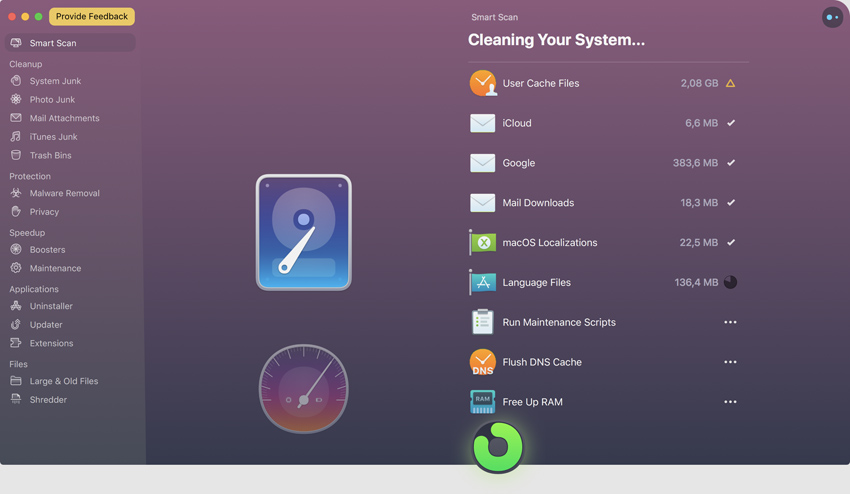Click the User Cache Files clock icon
This screenshot has height=494, width=850.
coord(483,84)
